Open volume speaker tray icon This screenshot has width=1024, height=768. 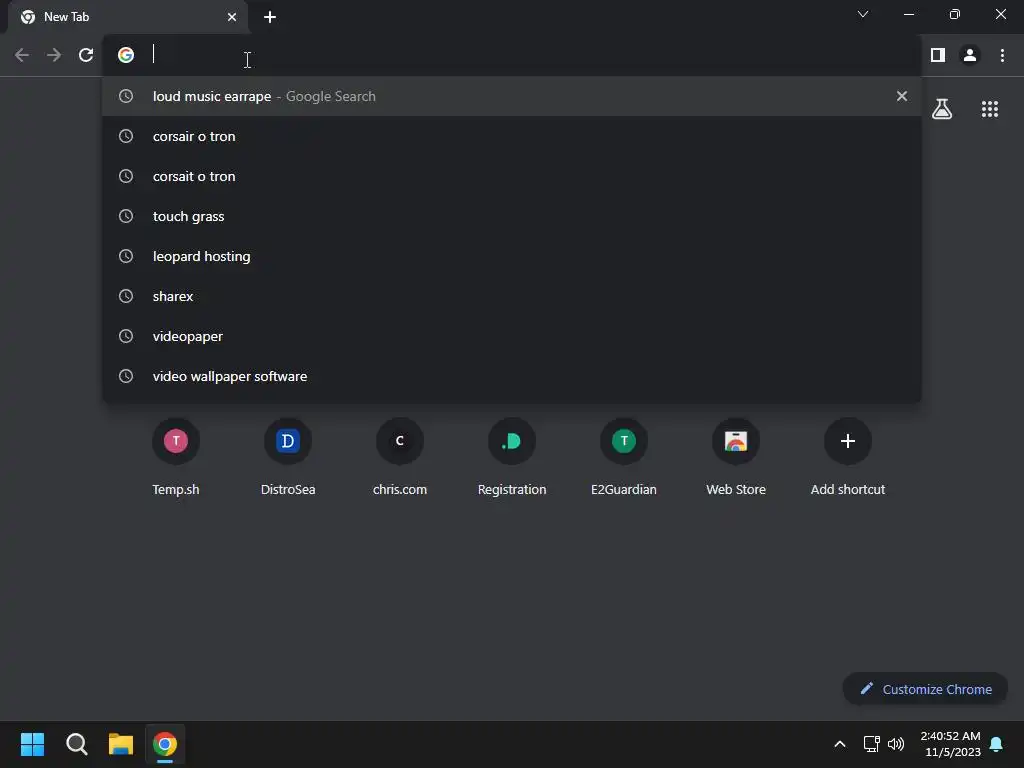[x=896, y=744]
